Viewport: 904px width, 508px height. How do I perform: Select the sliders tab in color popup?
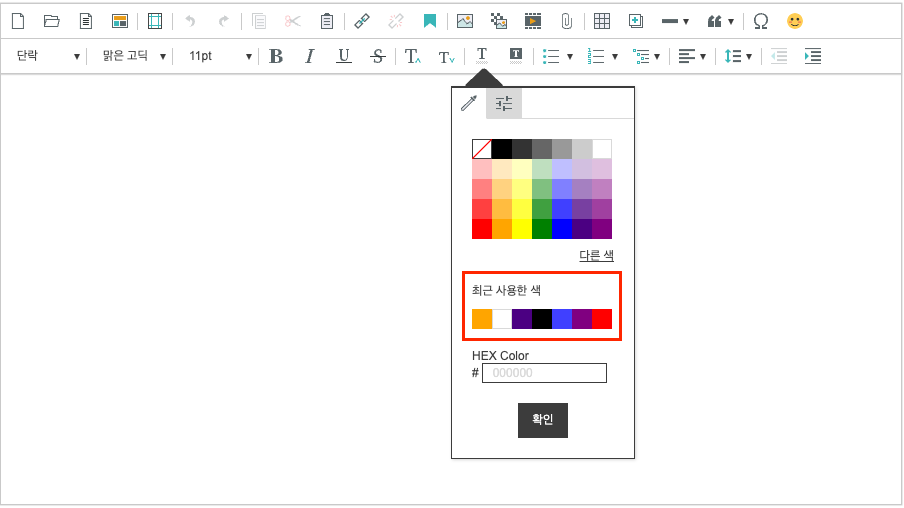click(504, 103)
